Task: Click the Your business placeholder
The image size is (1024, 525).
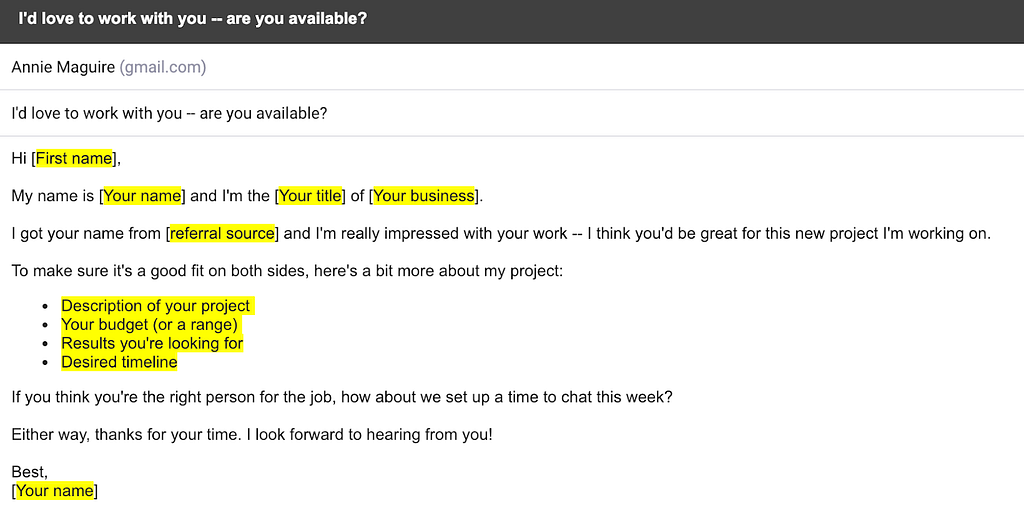Action: coord(423,196)
